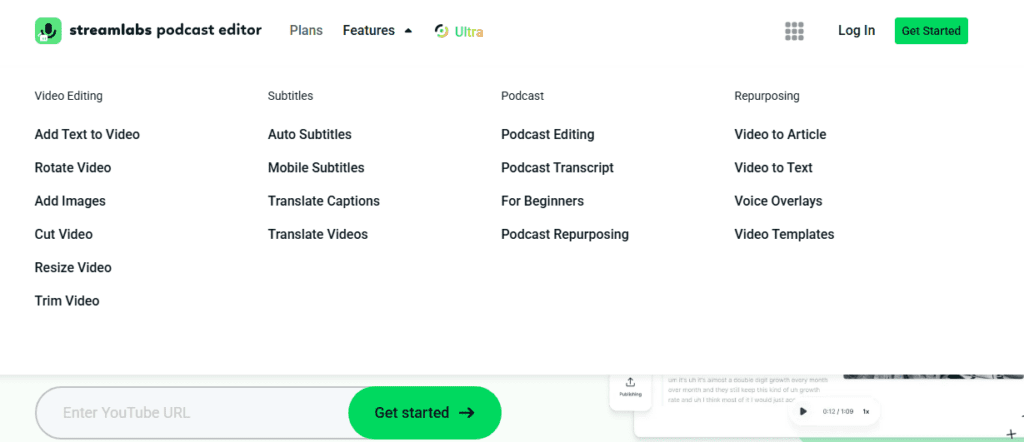1024x442 pixels.
Task: Click the Subtitles column heading
Action: tap(291, 96)
